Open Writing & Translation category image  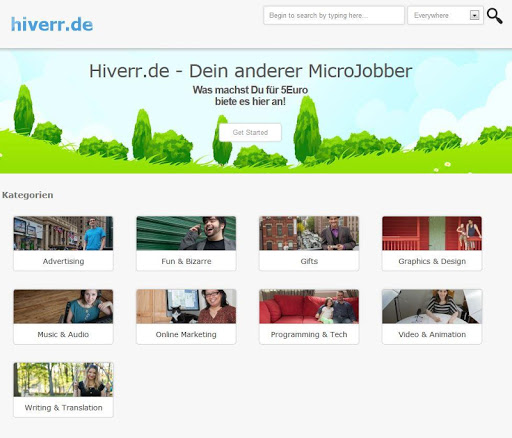tap(63, 380)
